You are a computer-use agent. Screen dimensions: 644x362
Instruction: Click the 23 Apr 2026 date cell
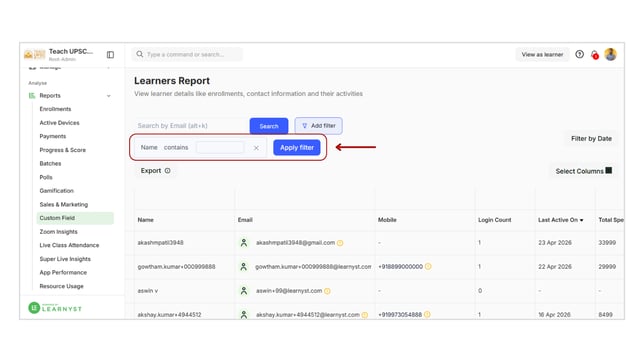pos(555,243)
